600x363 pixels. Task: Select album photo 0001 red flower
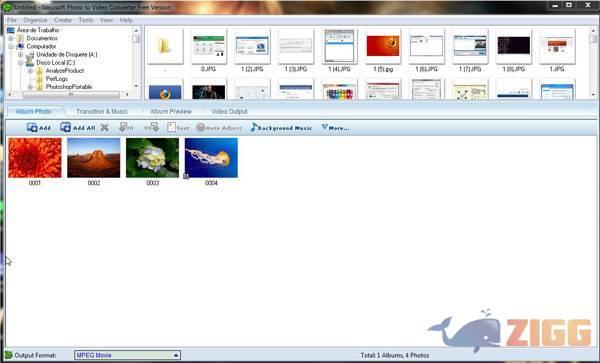[35, 158]
